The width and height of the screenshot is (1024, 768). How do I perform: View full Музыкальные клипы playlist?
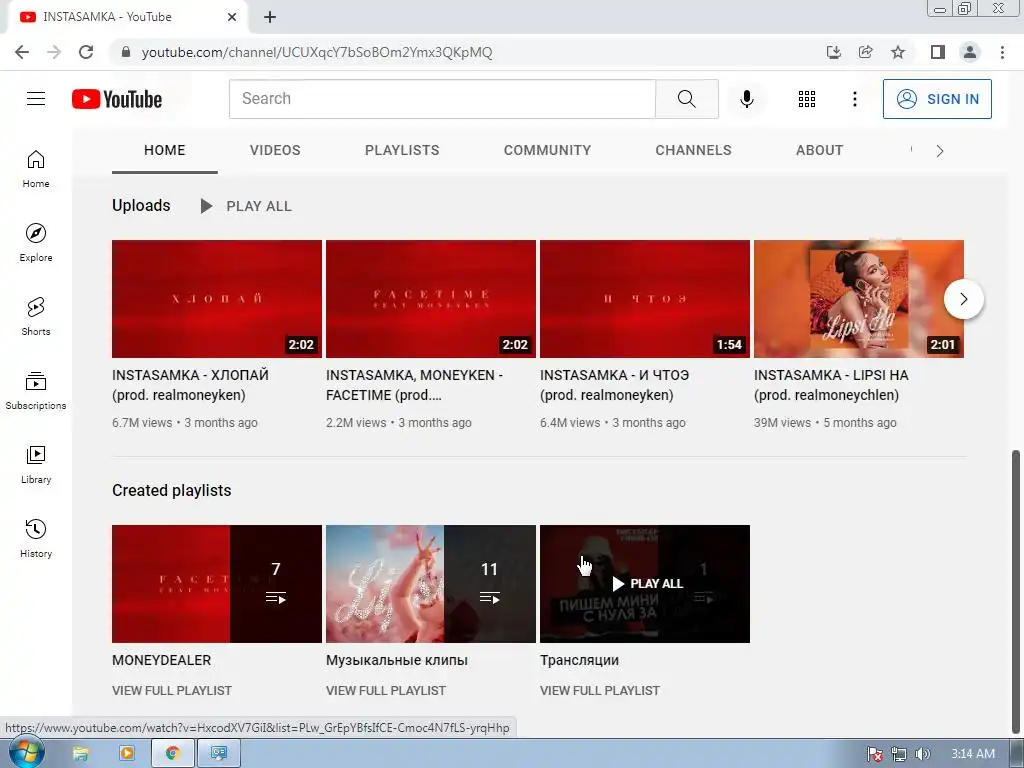[x=386, y=690]
